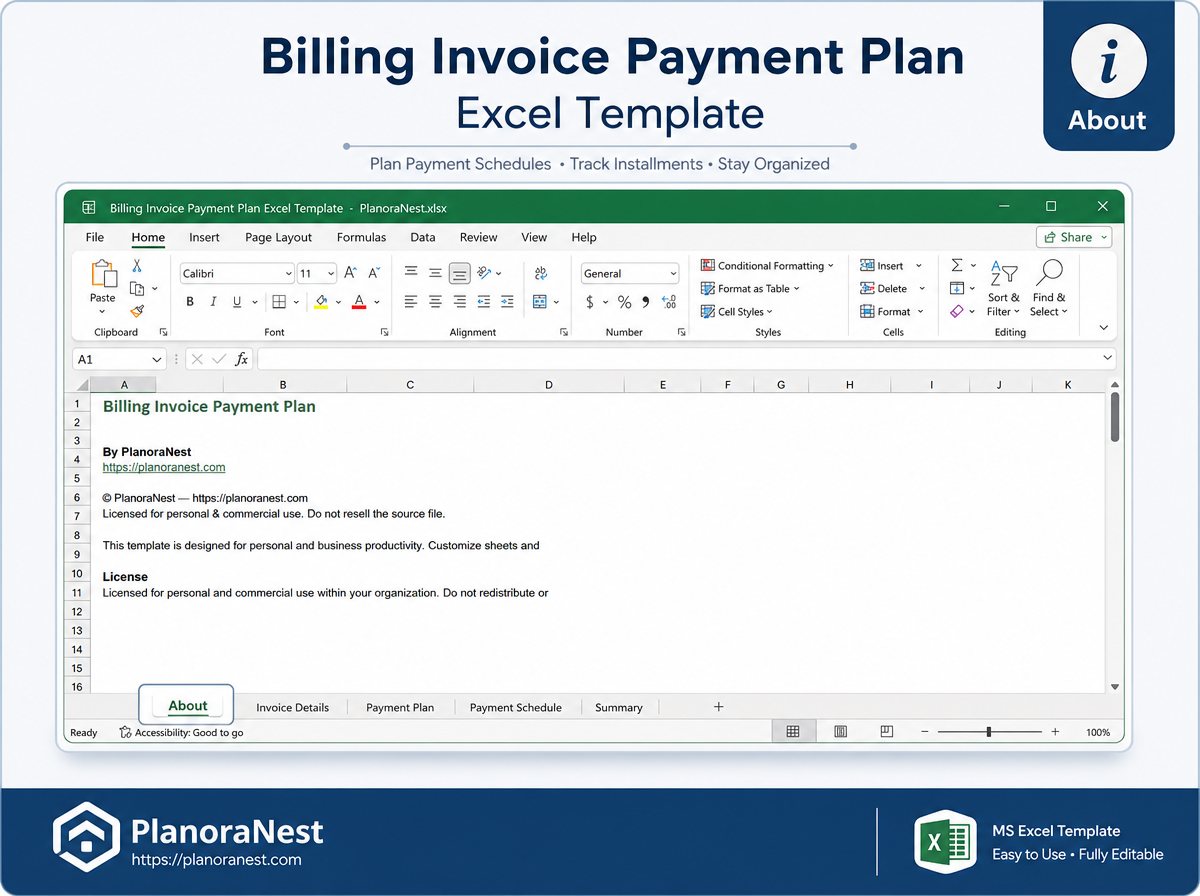1200x896 pixels.
Task: Click the Wrap Text icon
Action: coord(541,273)
